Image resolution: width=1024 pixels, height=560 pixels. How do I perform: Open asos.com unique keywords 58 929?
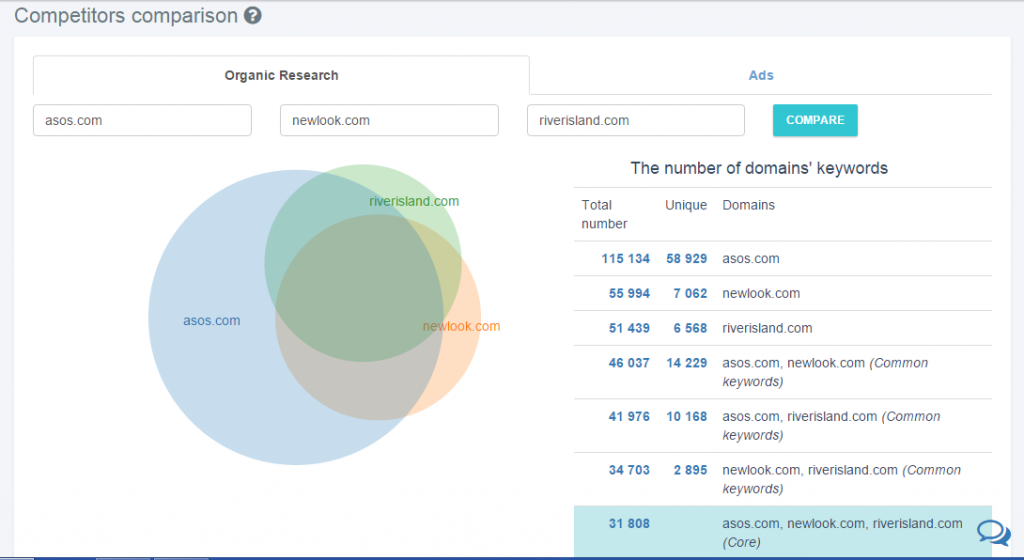[x=686, y=258]
